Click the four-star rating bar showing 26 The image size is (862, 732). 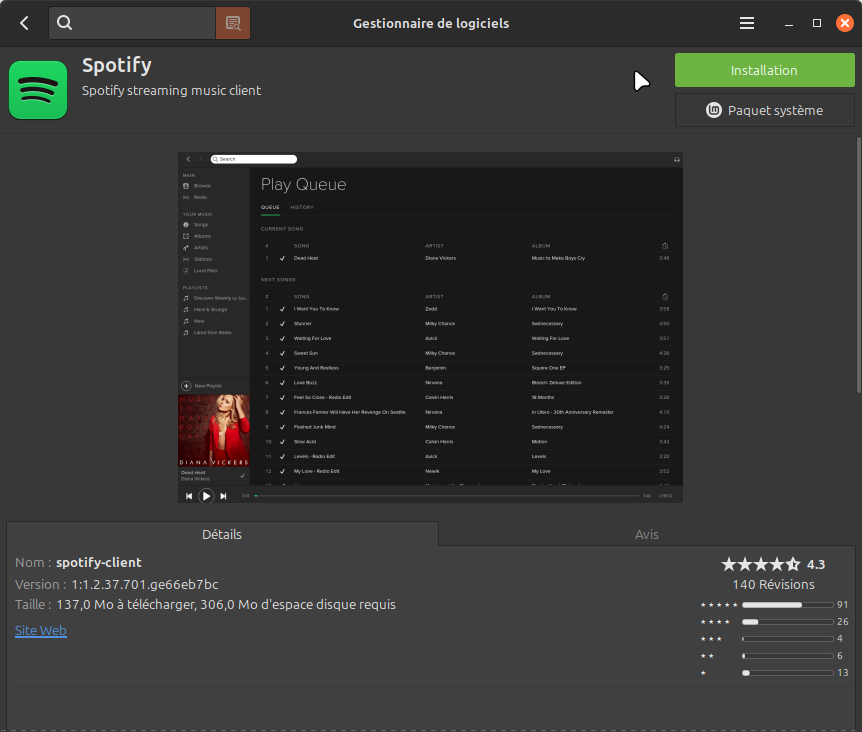[787, 622]
